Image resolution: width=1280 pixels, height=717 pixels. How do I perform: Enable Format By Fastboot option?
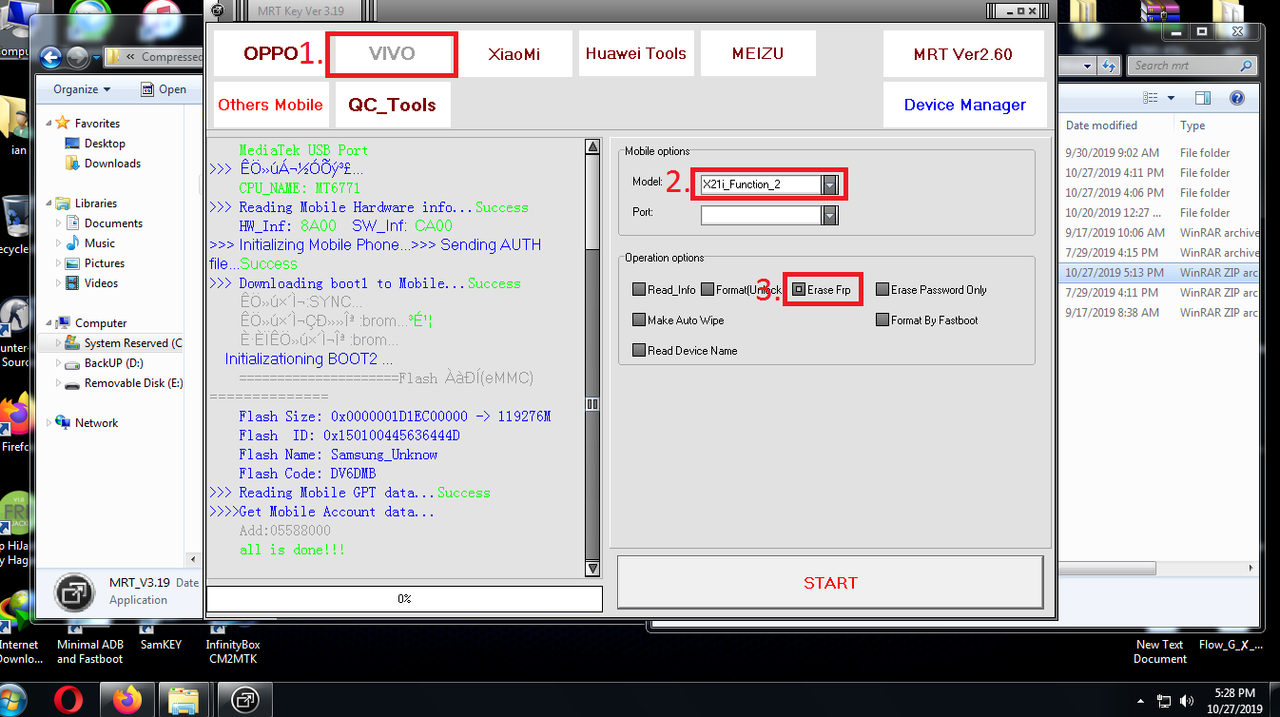click(882, 320)
